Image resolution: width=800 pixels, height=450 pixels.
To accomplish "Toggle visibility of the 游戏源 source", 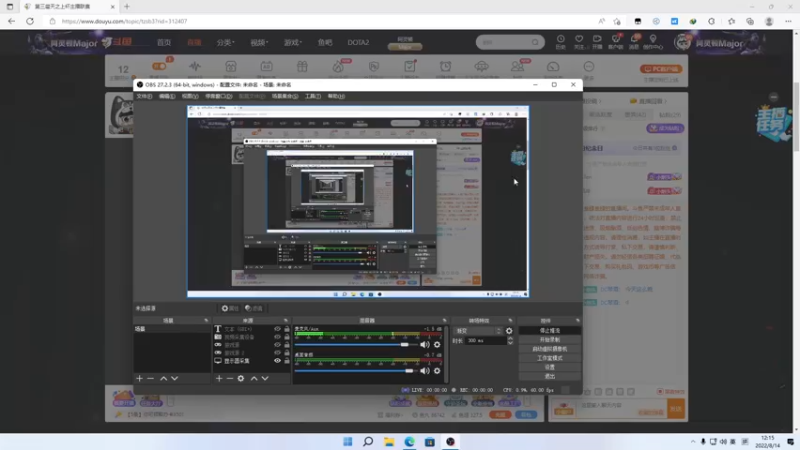I will click(x=277, y=345).
